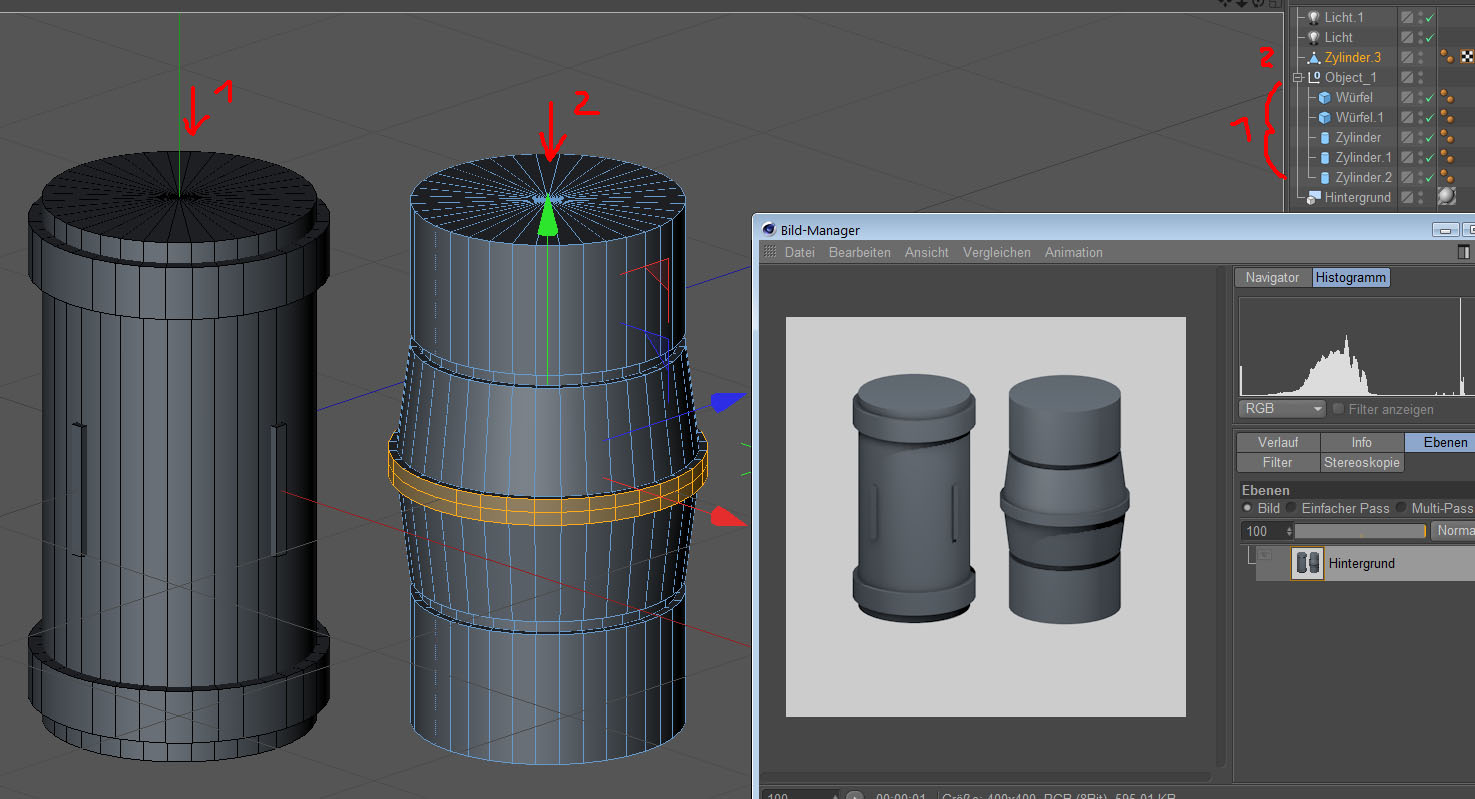This screenshot has width=1475, height=799.
Task: Click the Bild-Manager panel layout icon
Action: coord(1465,252)
